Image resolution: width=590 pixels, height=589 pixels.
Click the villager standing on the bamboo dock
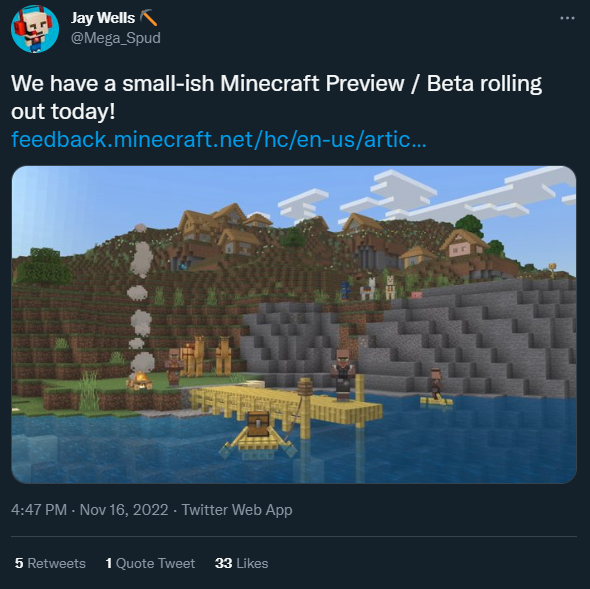tap(343, 374)
